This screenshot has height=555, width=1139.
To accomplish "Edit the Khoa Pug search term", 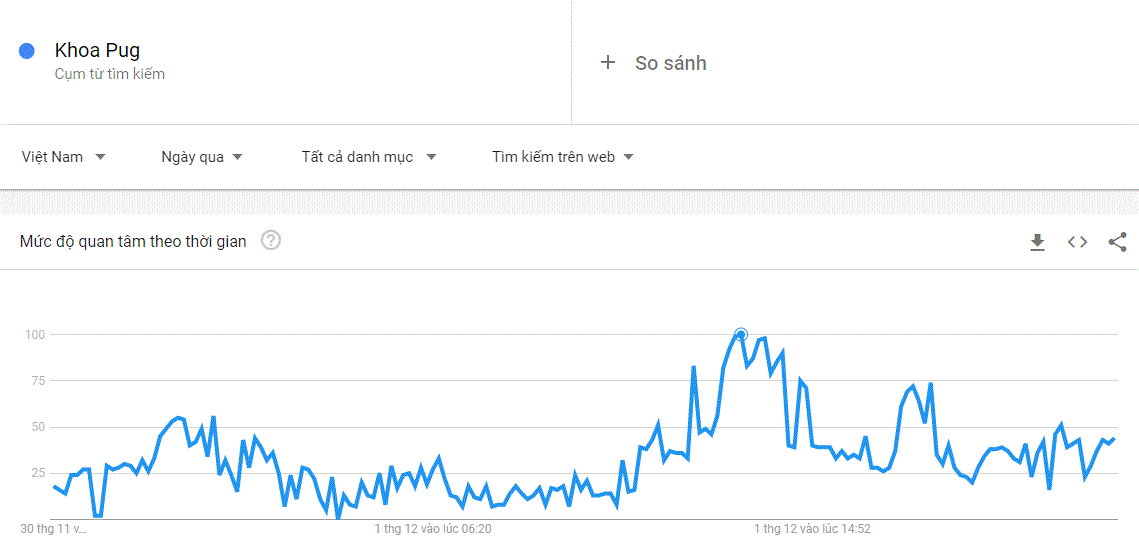I will tap(97, 51).
